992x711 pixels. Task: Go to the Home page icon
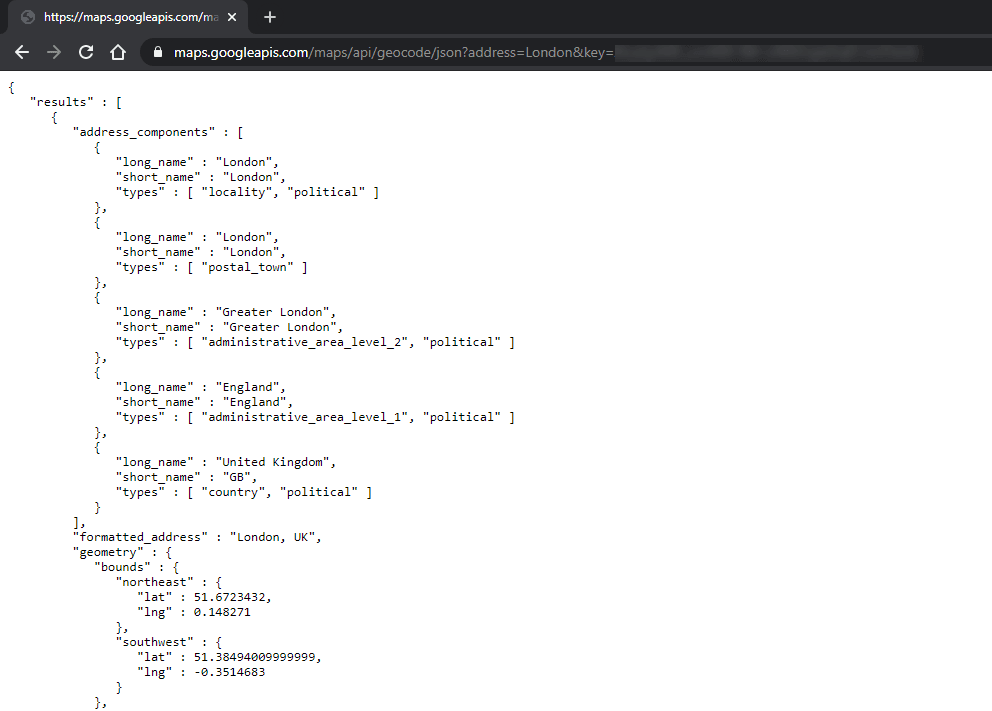[118, 52]
